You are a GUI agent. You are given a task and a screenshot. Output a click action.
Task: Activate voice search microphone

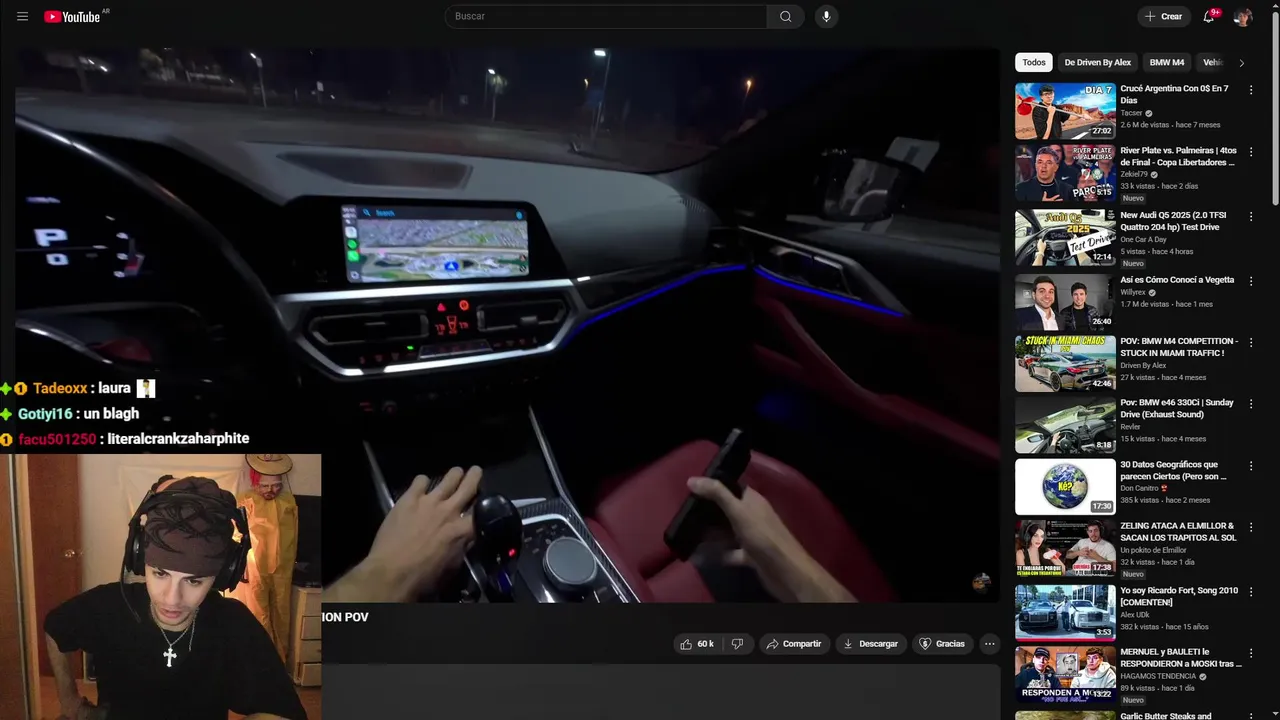[x=825, y=16]
